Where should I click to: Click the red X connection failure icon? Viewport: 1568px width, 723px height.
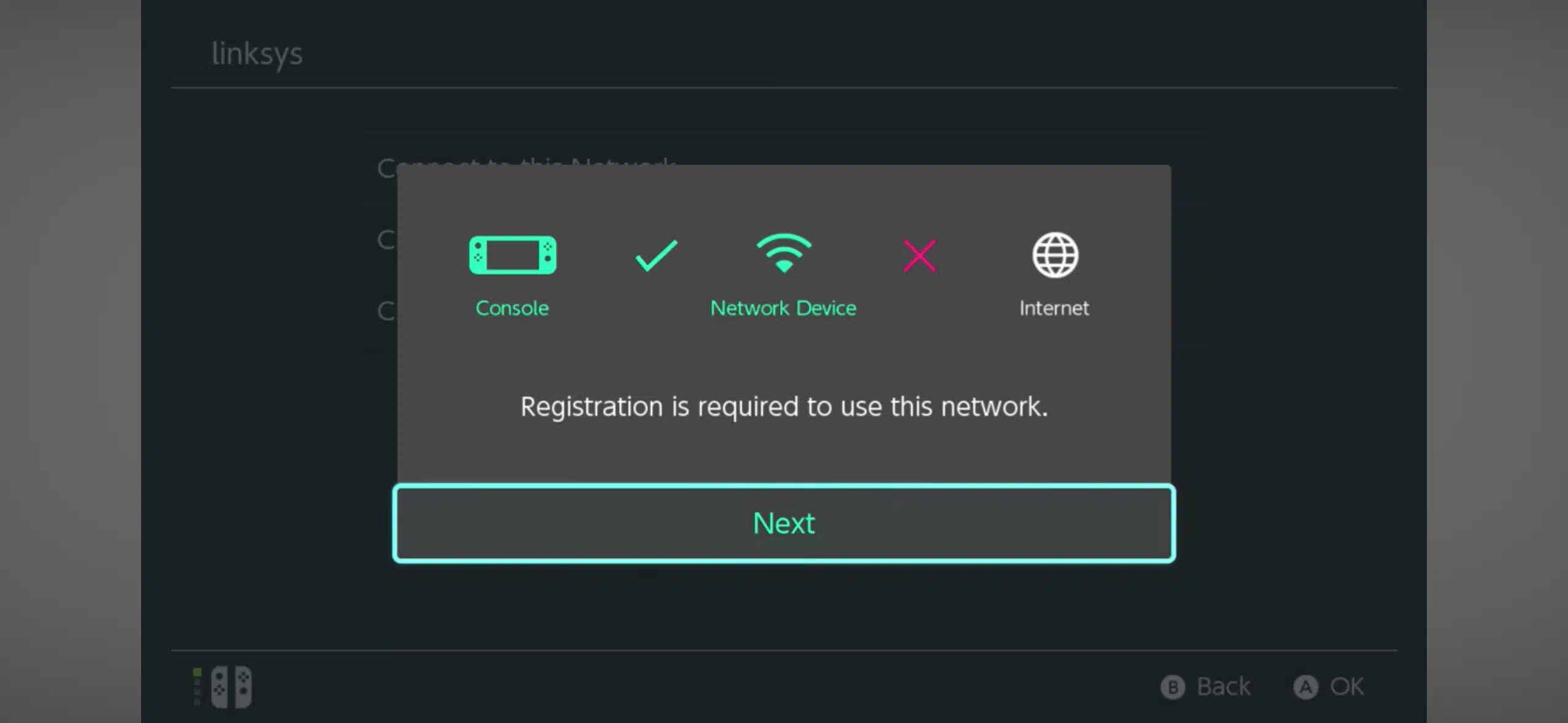click(920, 255)
